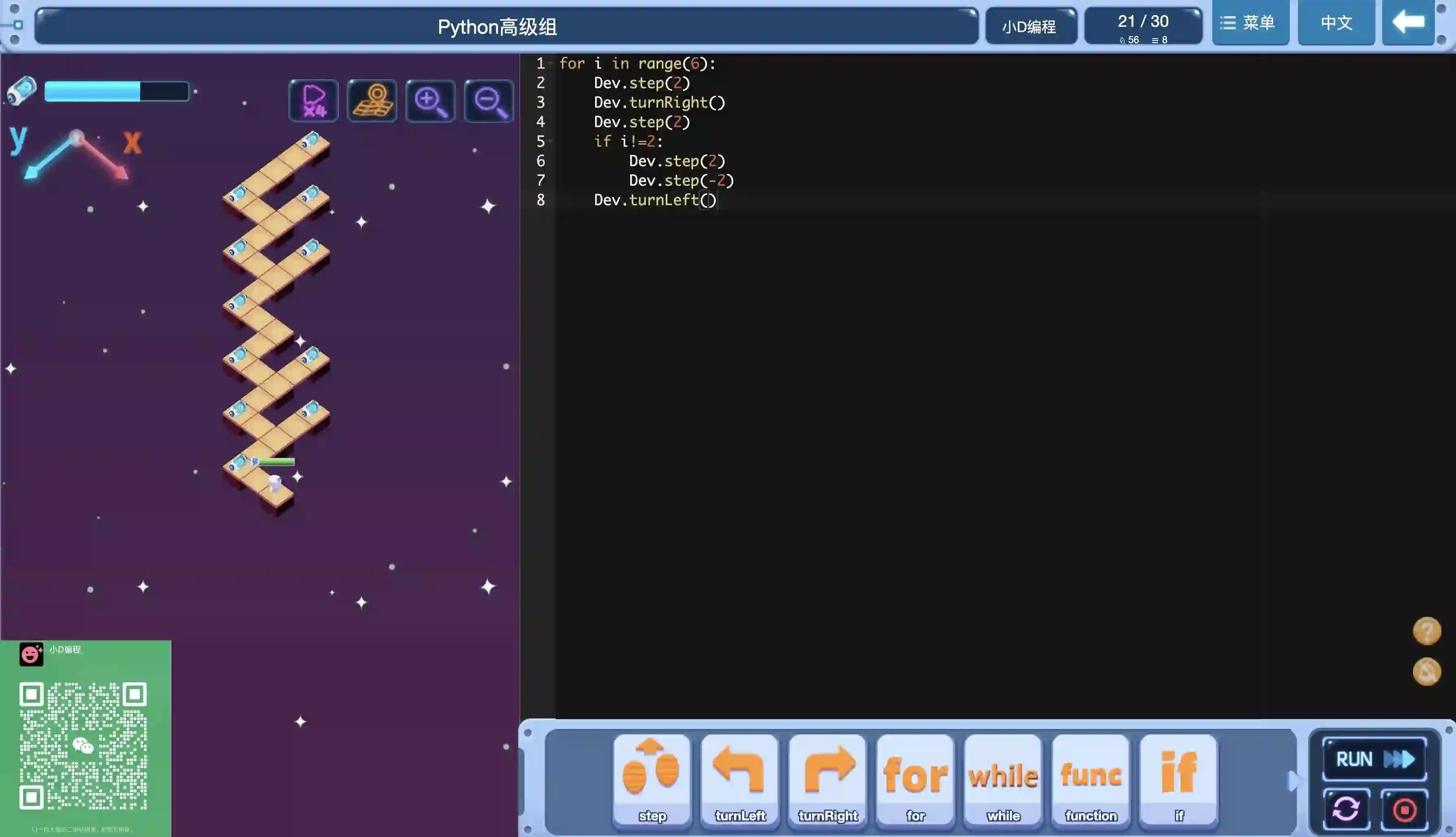Fold the for loop at line 1
The width and height of the screenshot is (1456, 837).
(x=550, y=63)
